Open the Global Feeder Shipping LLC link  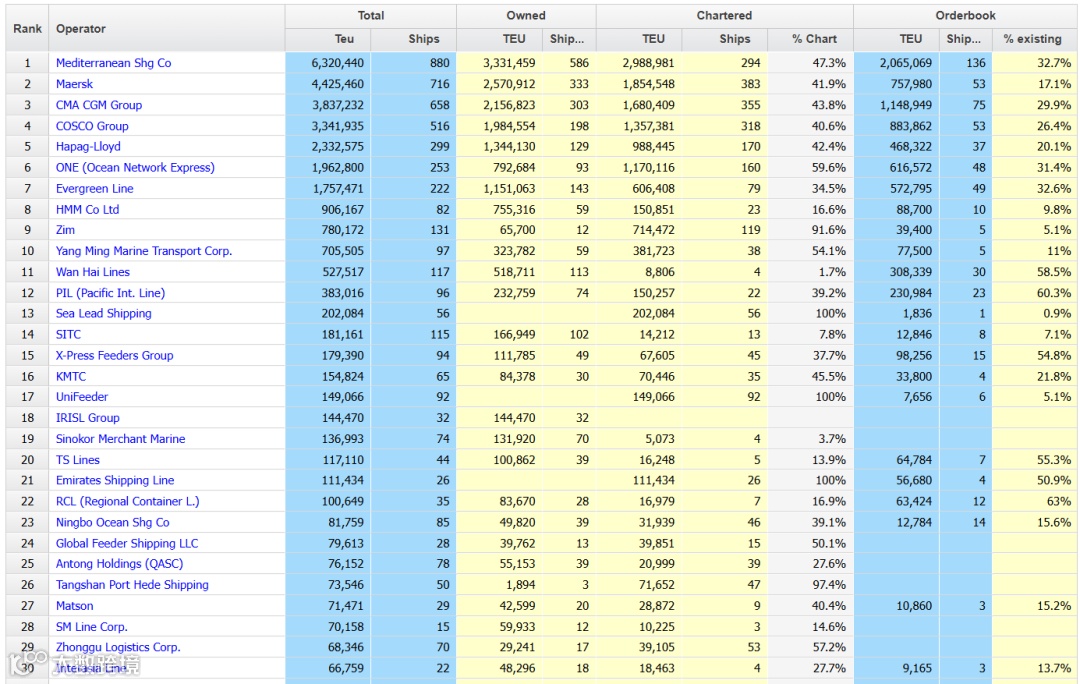point(127,543)
